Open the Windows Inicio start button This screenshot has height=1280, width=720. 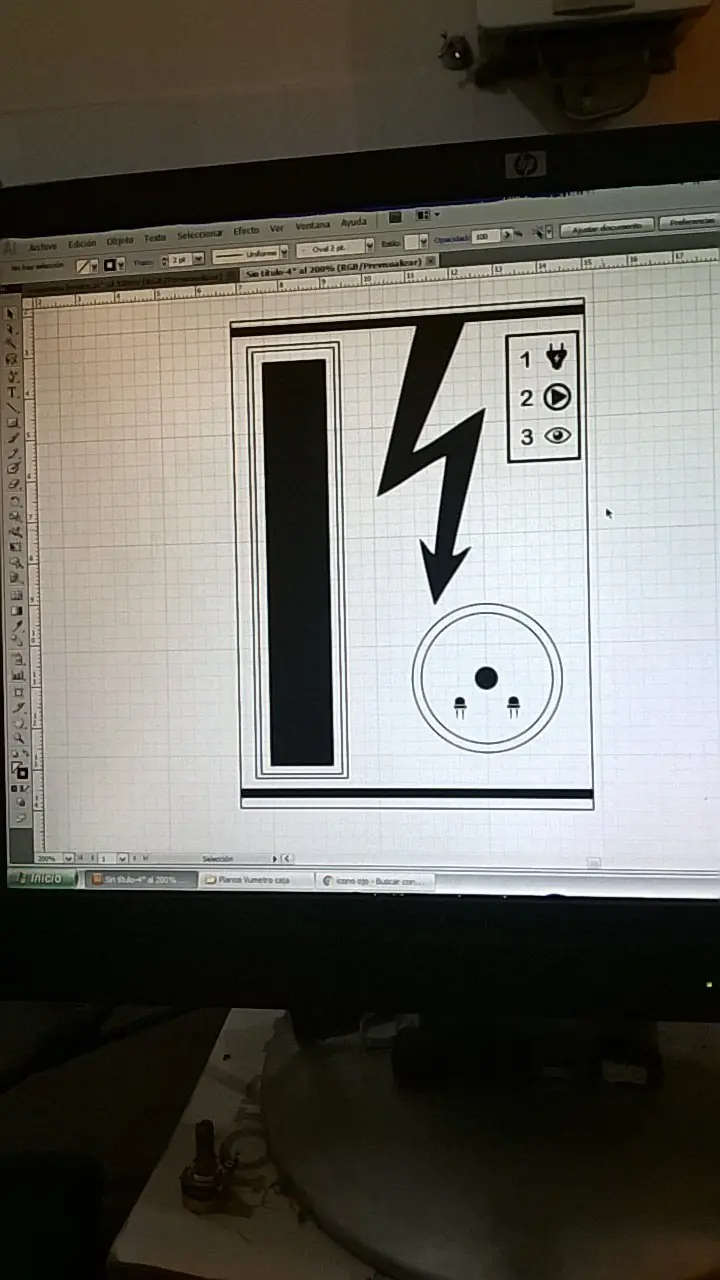(x=42, y=878)
